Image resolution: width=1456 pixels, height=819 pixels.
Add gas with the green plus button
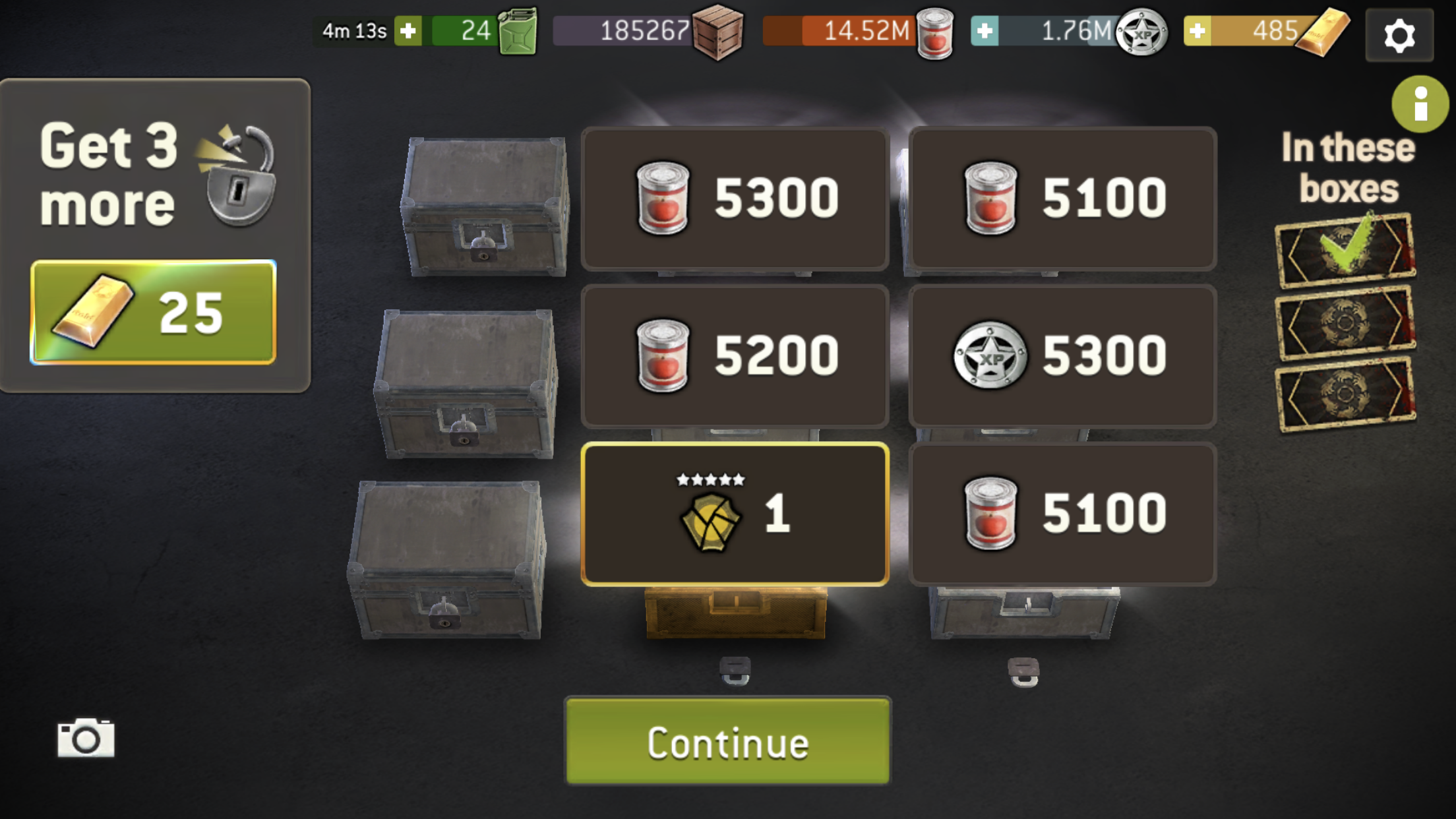tap(408, 31)
